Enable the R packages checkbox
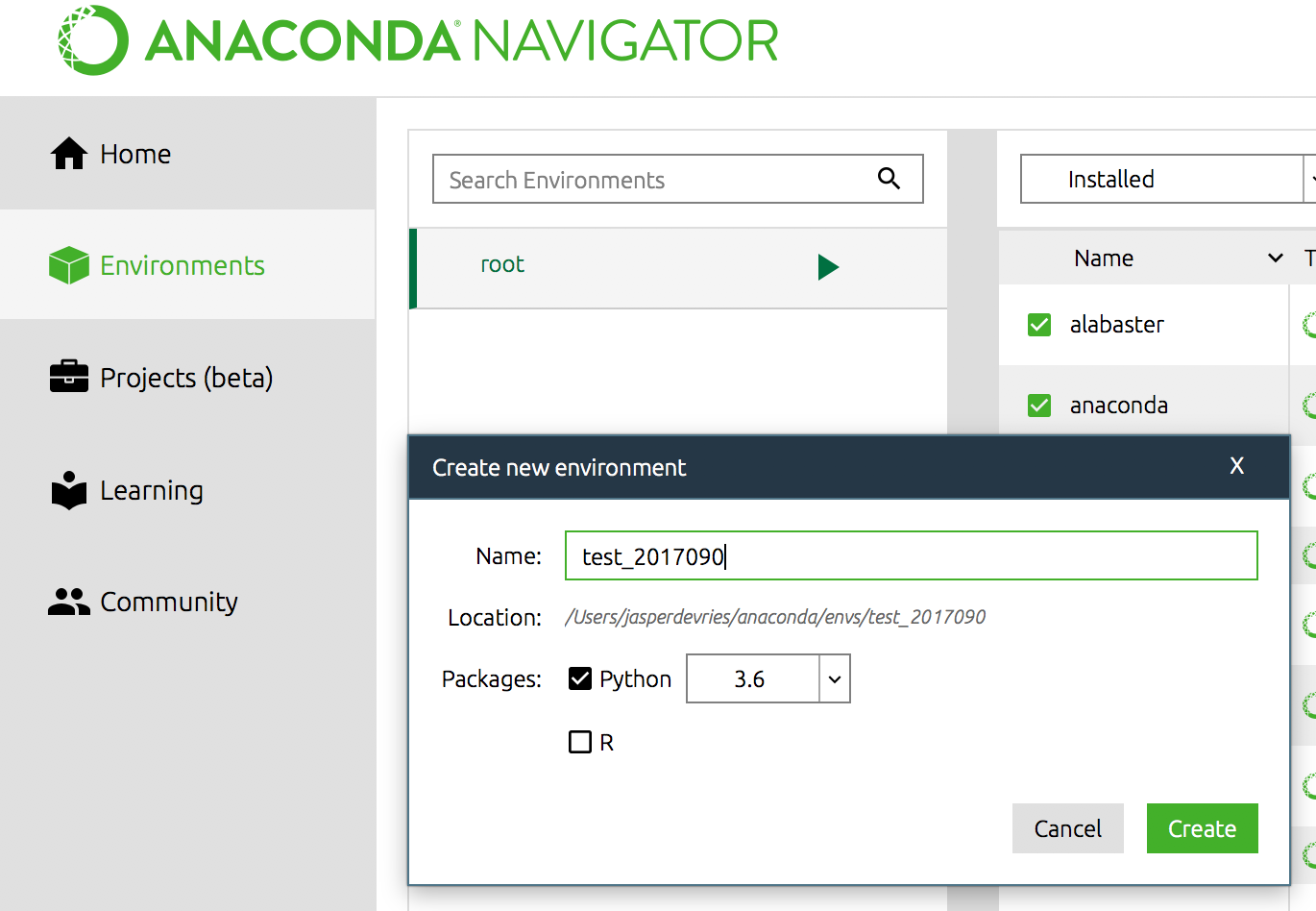This screenshot has width=1316, height=911. [x=580, y=741]
